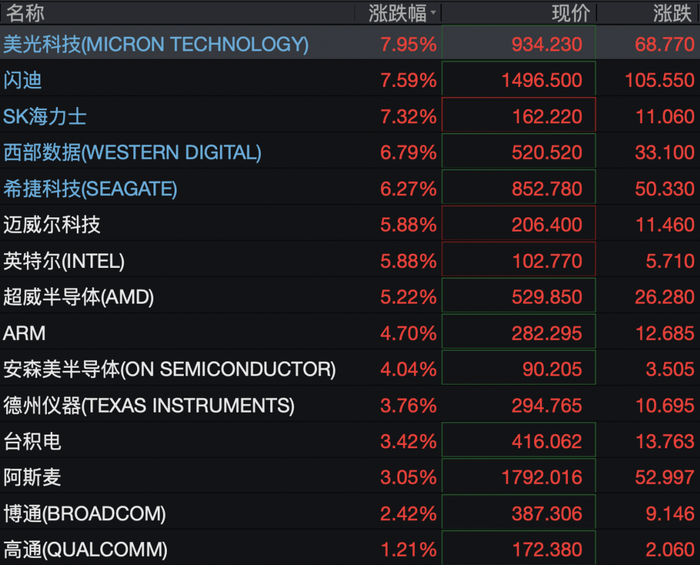The image size is (700, 565).
Task: Select the ARM stock row
Action: 350,333
